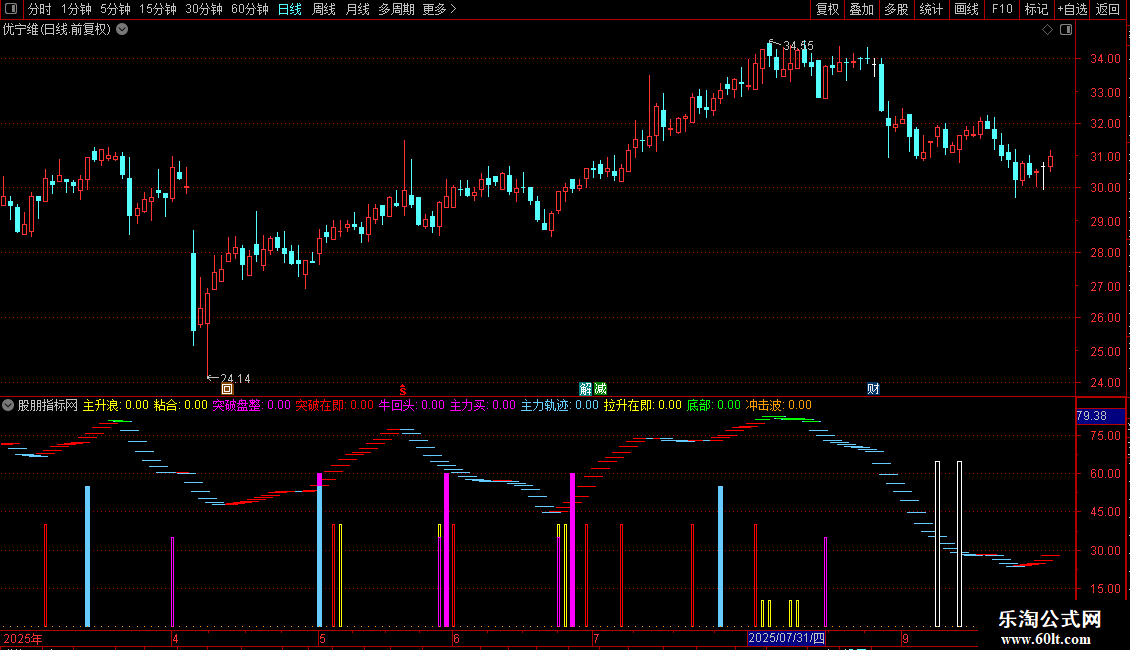Open the 画线 drawing tools
Screen dimensions: 1130x650
pyautogui.click(x=966, y=9)
